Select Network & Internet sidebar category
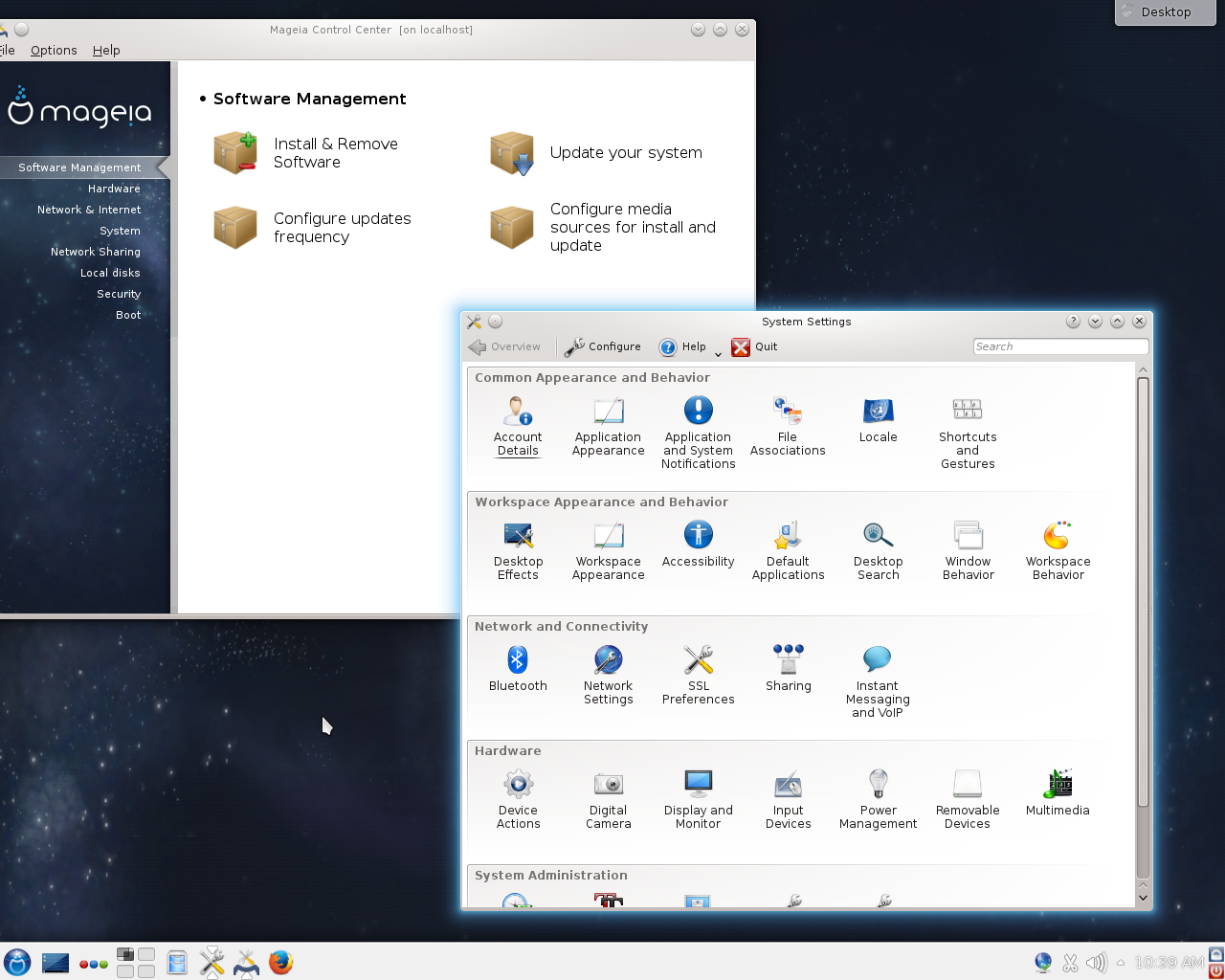1225x980 pixels. click(x=89, y=210)
